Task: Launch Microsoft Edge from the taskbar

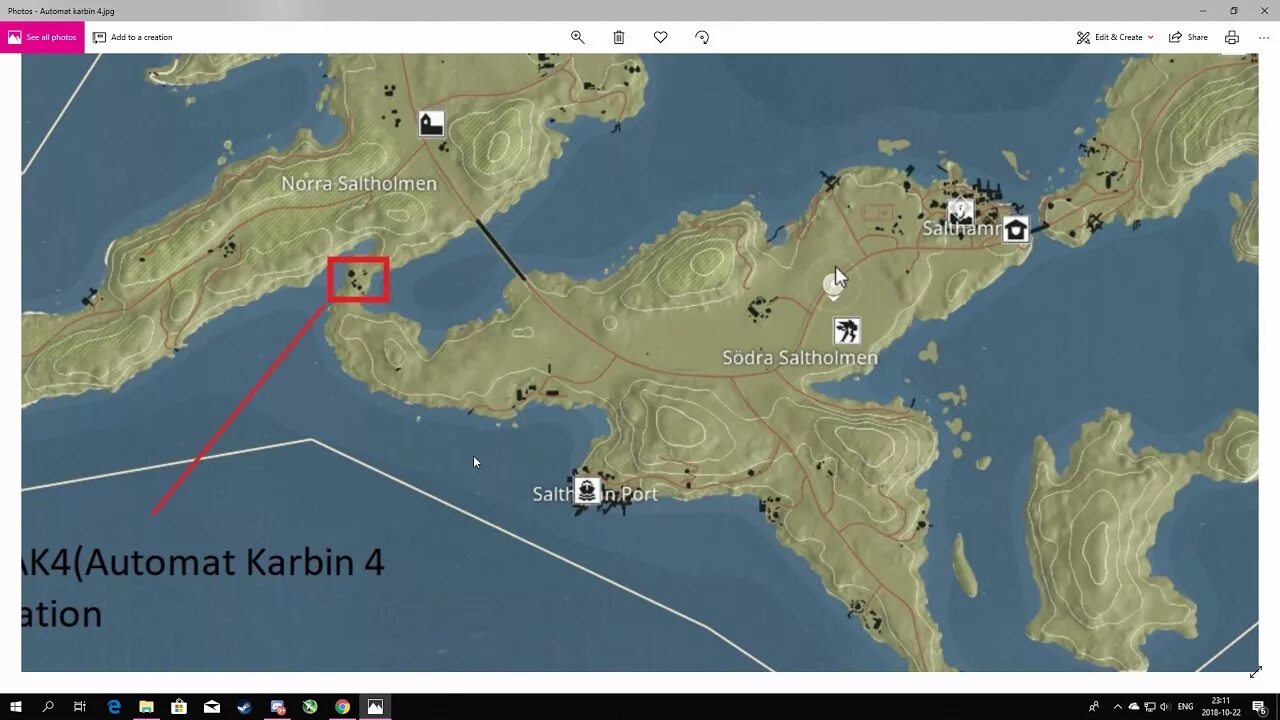Action: click(x=114, y=707)
